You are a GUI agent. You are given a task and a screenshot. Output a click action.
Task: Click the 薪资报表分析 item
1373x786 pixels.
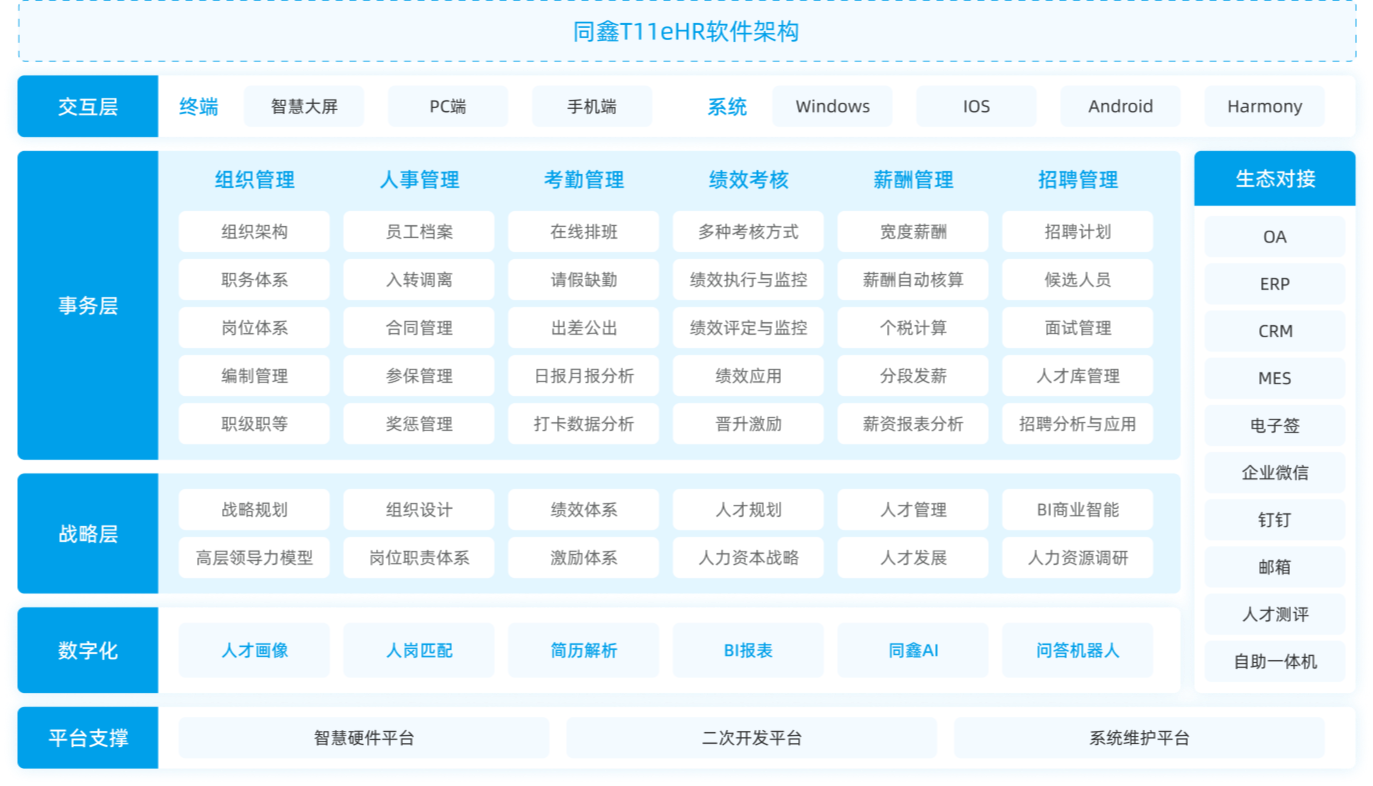tap(913, 423)
